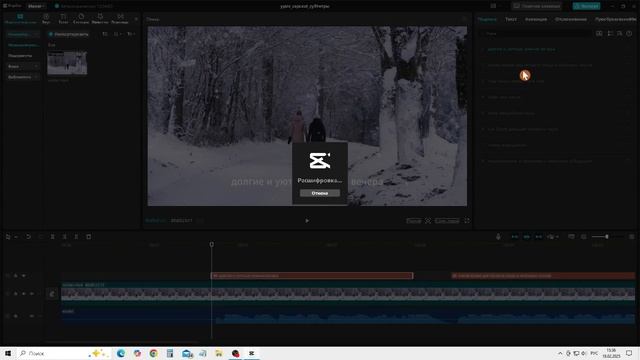This screenshot has width=640, height=360.
Task: Cancel the transcription with Отмена
Action: (x=320, y=193)
